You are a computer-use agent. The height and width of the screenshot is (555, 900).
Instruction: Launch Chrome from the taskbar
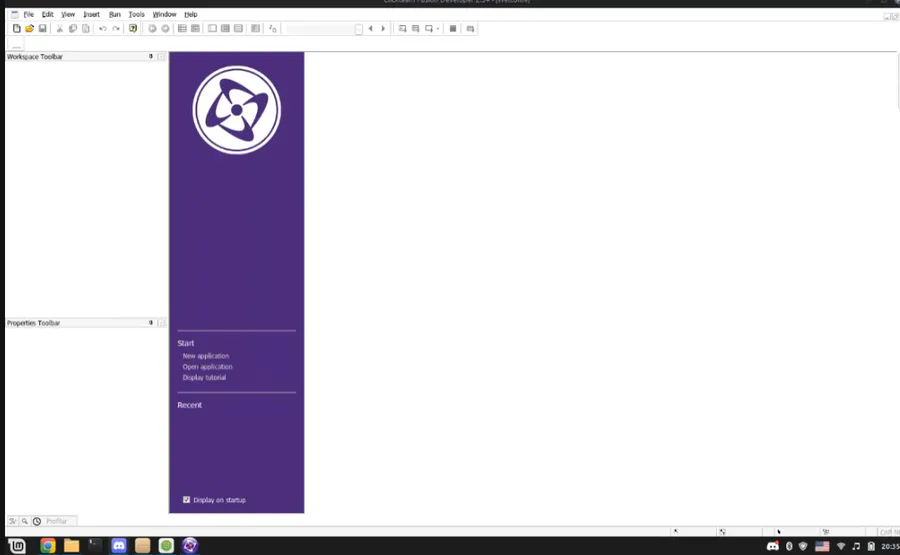click(x=48, y=546)
